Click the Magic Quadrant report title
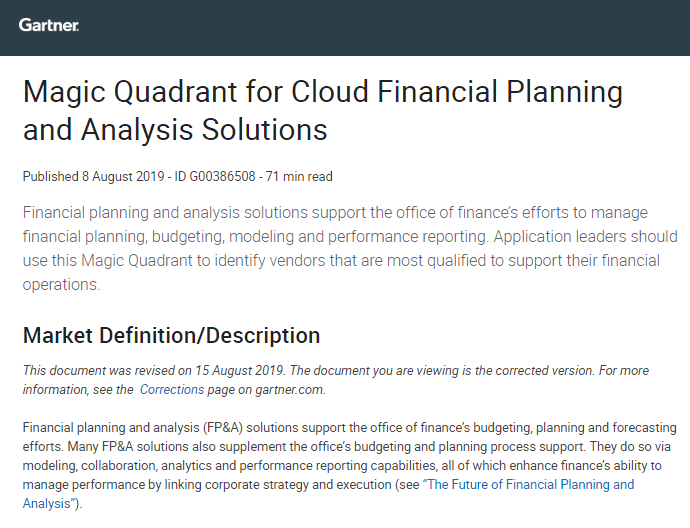The image size is (690, 528). tap(323, 110)
